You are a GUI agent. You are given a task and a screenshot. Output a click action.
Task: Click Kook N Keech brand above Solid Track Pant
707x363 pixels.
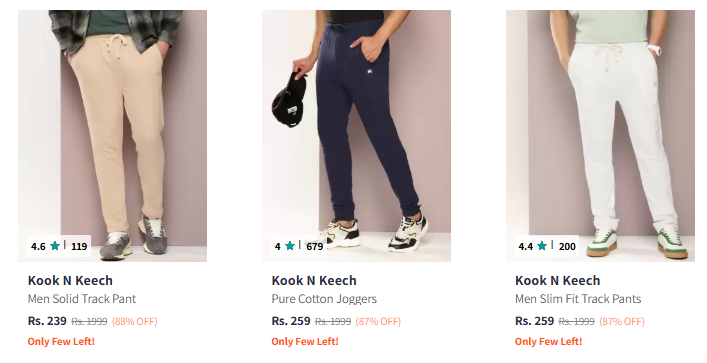pyautogui.click(x=70, y=280)
